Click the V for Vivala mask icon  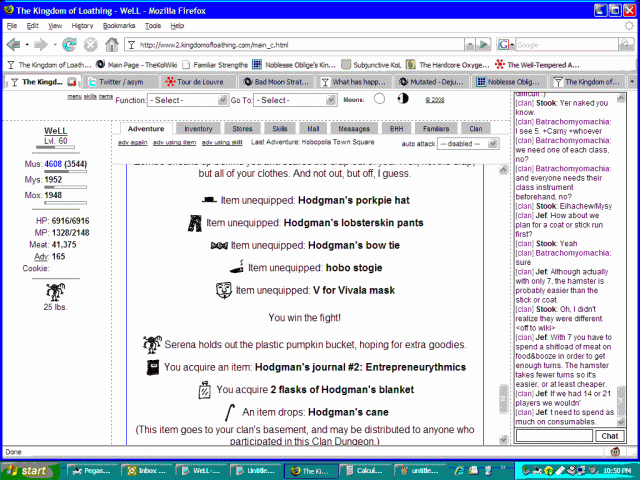click(x=226, y=290)
